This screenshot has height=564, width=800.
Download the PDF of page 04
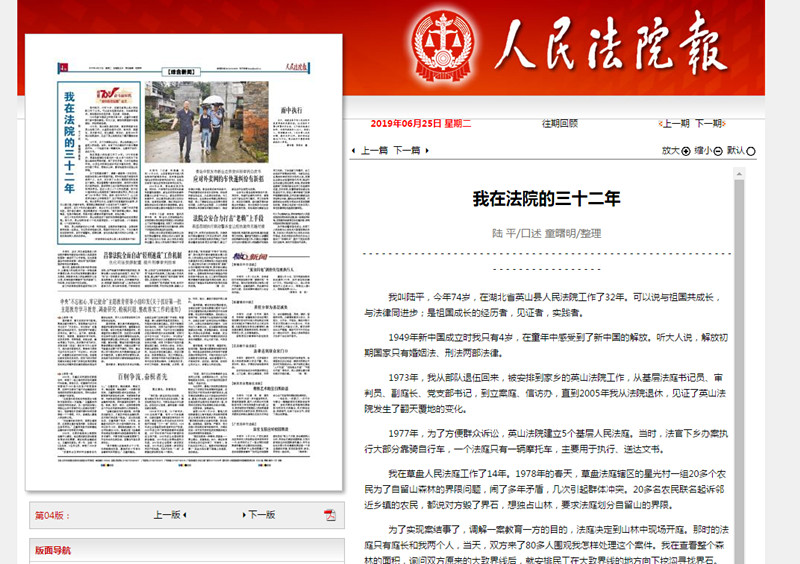tap(330, 515)
